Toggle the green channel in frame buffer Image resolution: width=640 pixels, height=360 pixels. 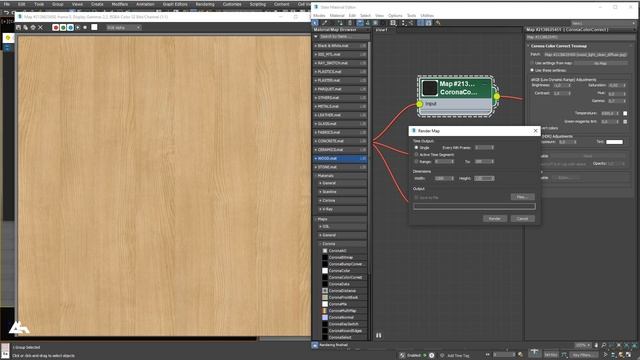pos(63,27)
